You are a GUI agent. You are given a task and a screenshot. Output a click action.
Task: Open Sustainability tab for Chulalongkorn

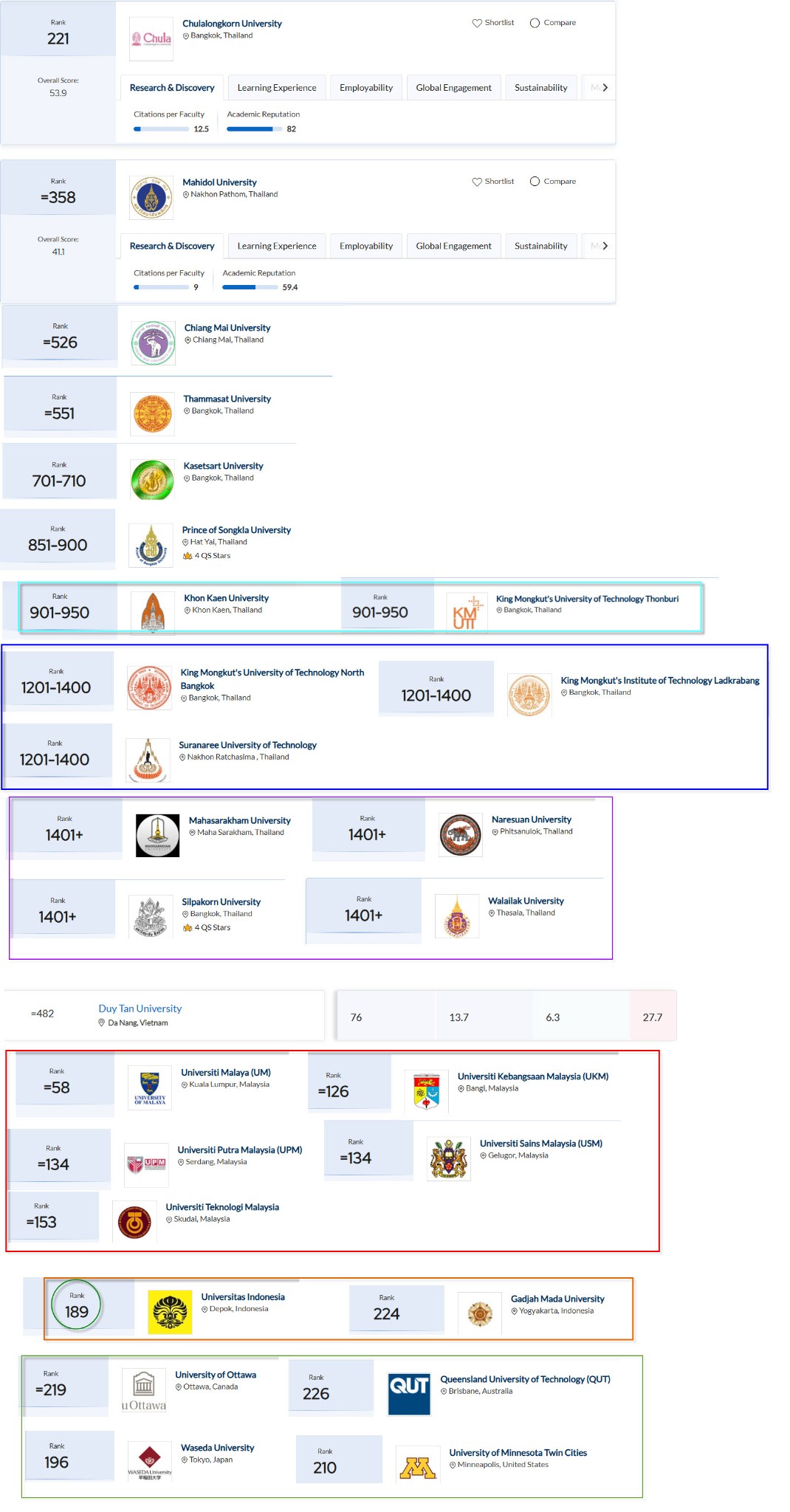[541, 87]
